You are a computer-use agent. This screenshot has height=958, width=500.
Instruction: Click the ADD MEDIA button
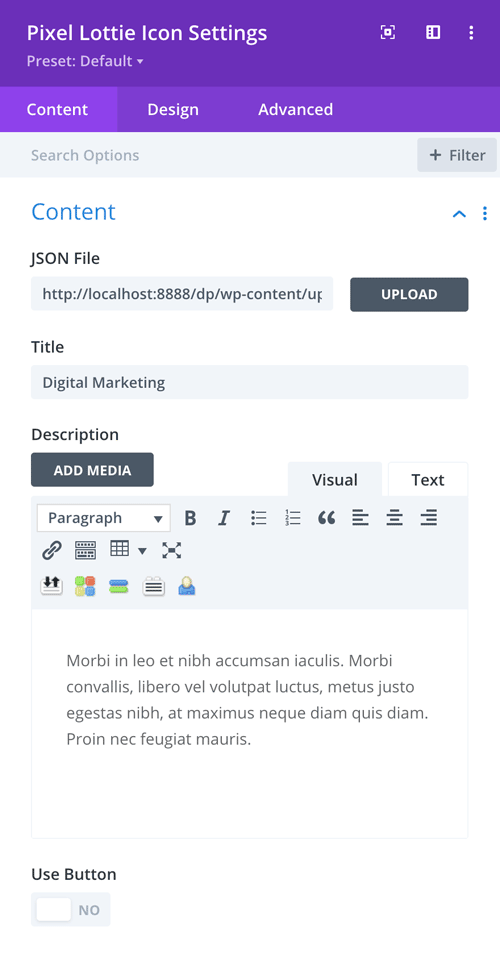(92, 470)
